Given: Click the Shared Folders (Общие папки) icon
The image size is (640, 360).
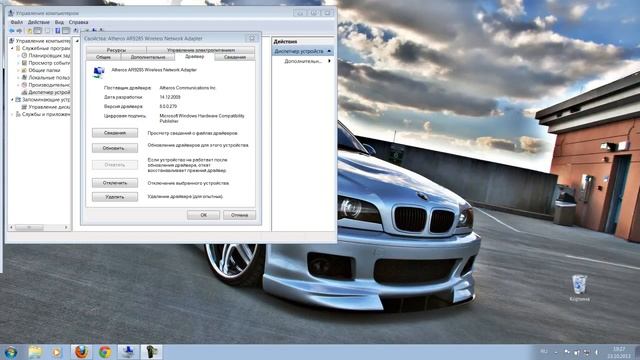Looking at the screenshot, I should pyautogui.click(x=24, y=70).
